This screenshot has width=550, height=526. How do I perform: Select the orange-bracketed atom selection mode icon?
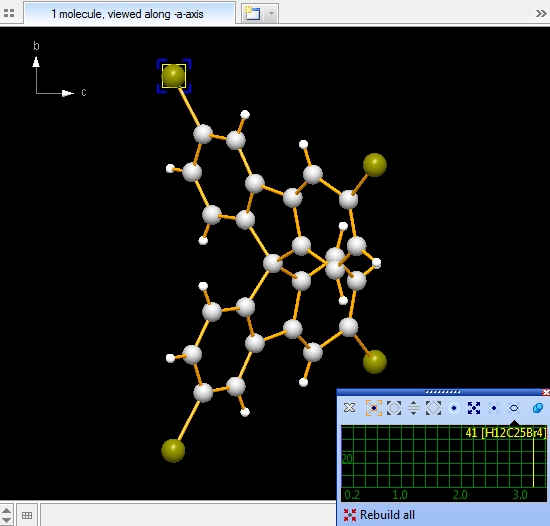click(x=374, y=408)
